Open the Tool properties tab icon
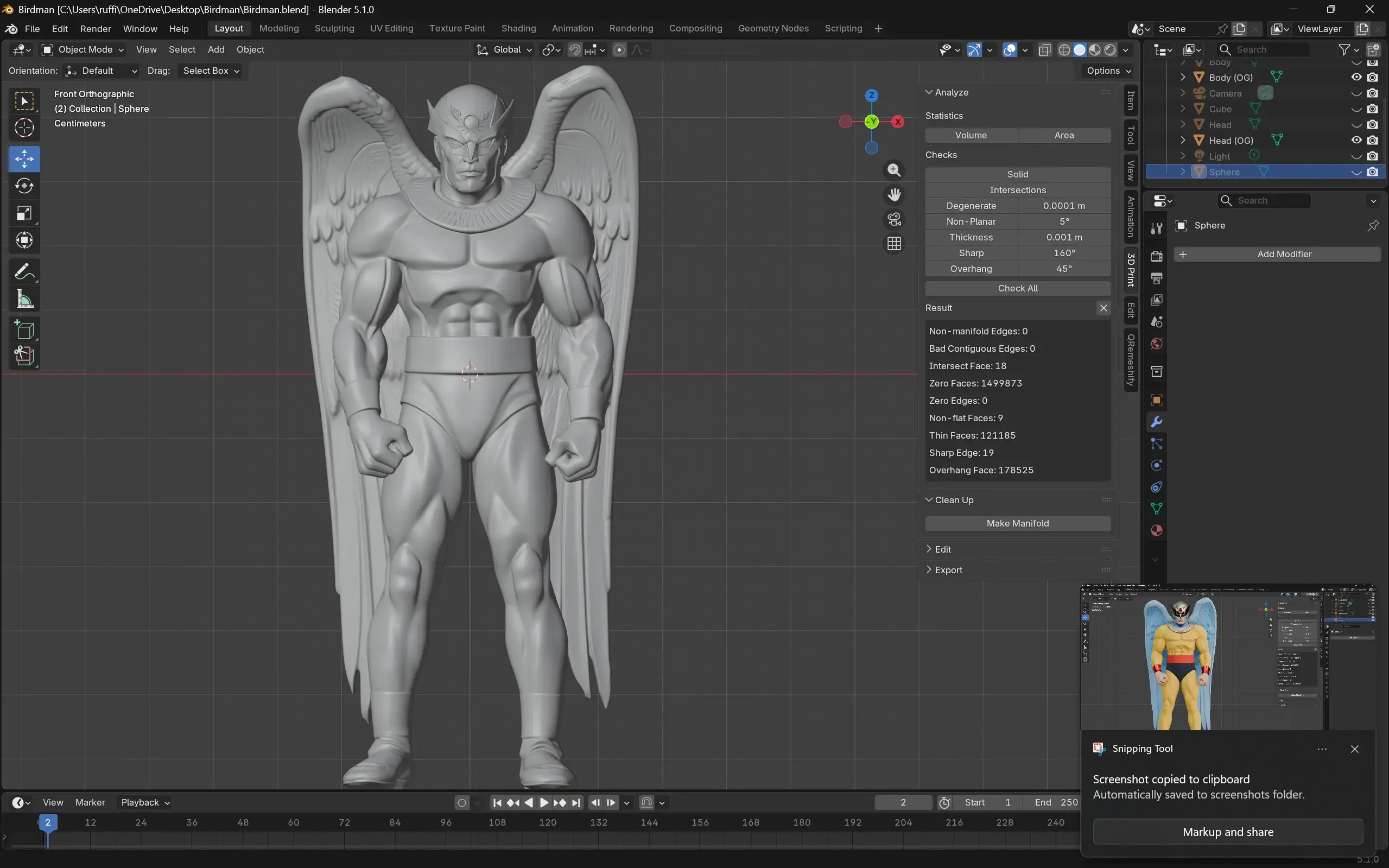 click(1157, 229)
